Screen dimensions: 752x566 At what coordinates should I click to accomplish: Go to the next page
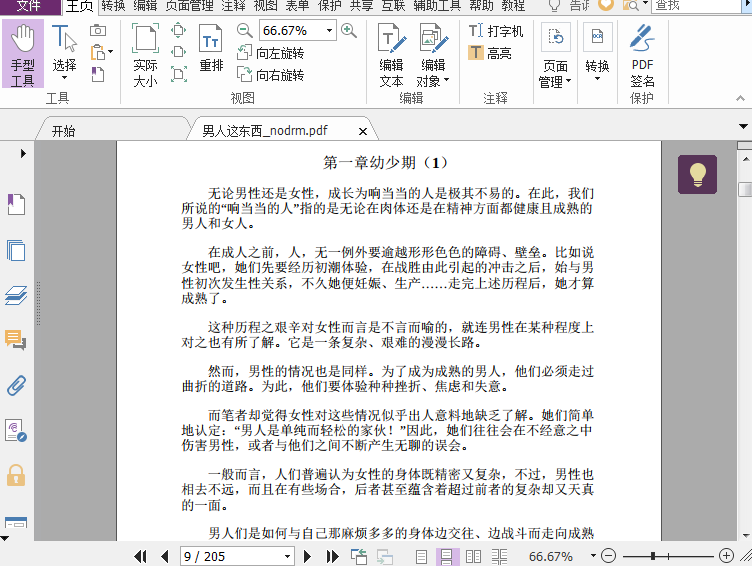[307, 556]
